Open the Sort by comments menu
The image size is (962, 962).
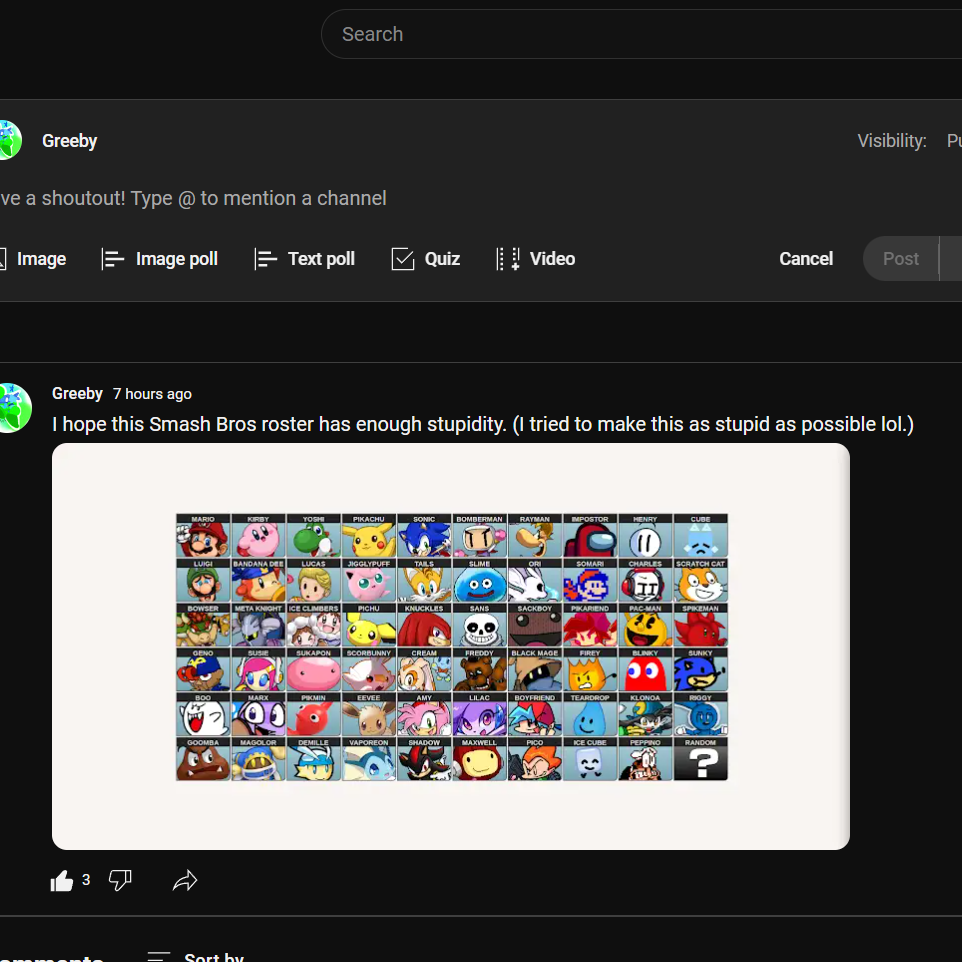(196, 956)
